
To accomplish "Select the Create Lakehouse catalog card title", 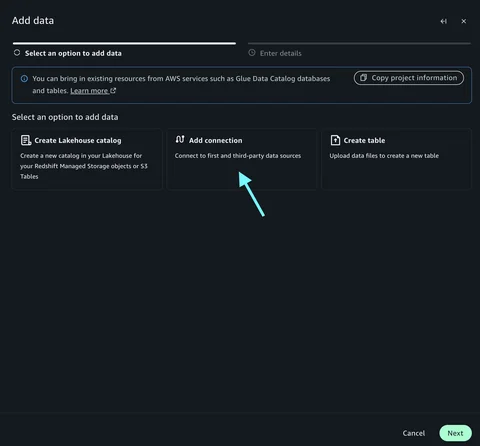I will 78,141.
